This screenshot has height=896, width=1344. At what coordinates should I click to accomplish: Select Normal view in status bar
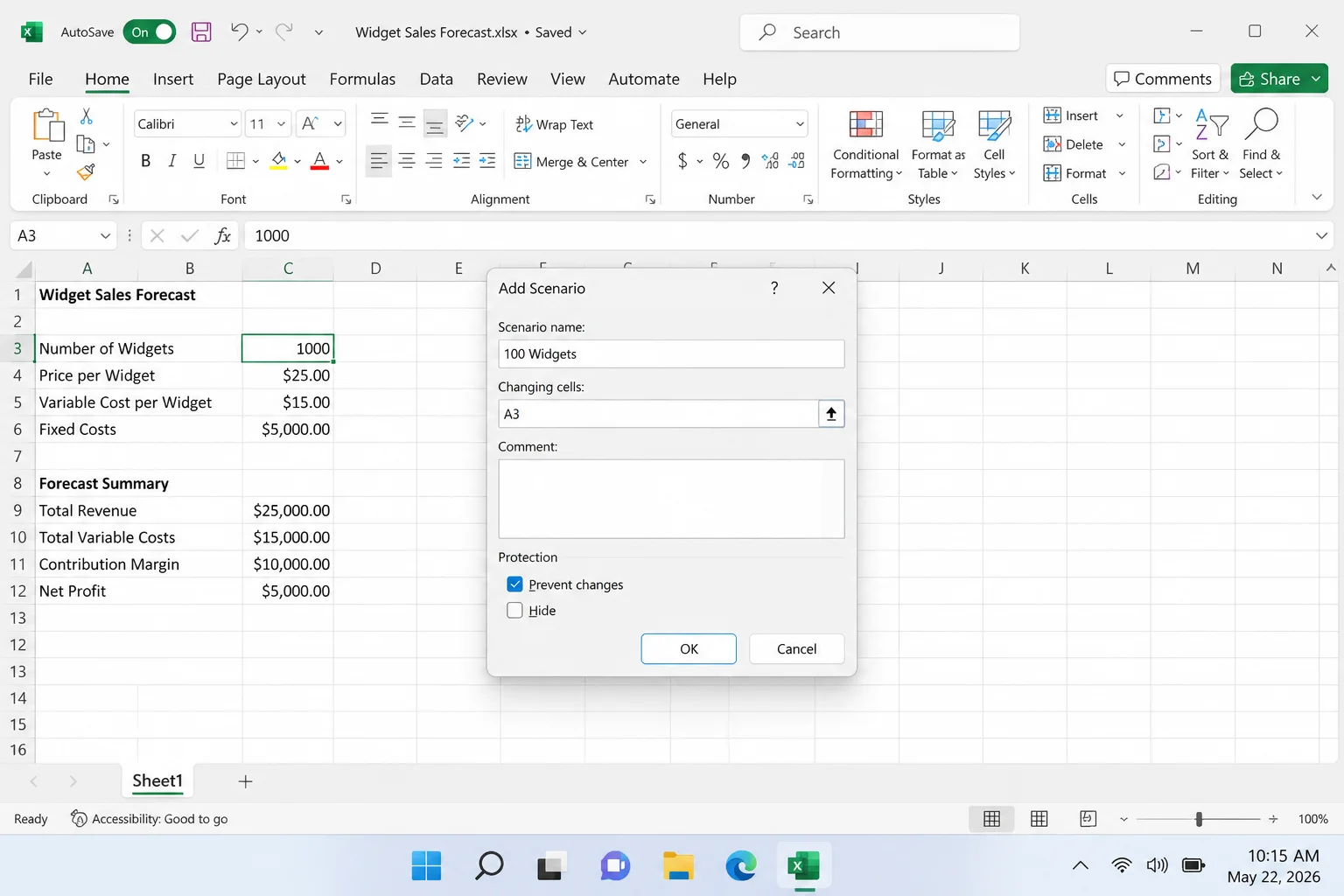[x=991, y=819]
